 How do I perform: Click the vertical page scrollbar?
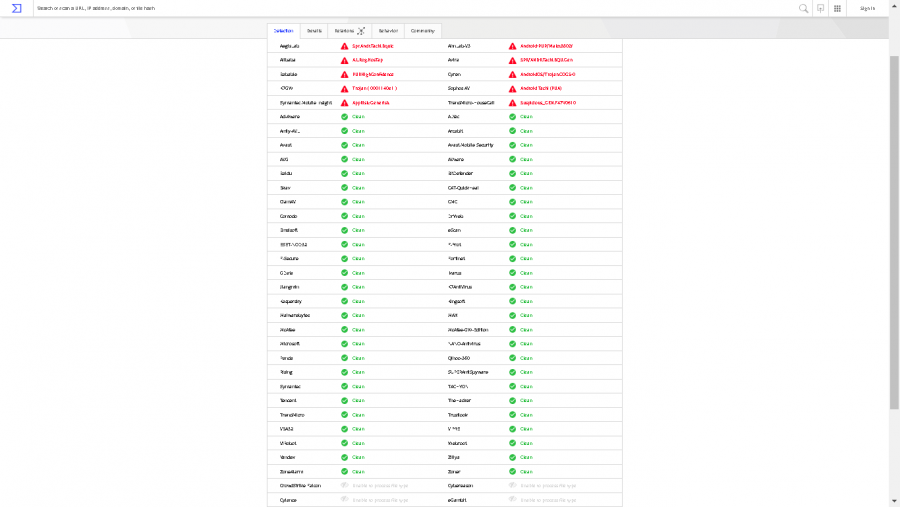click(x=894, y=230)
